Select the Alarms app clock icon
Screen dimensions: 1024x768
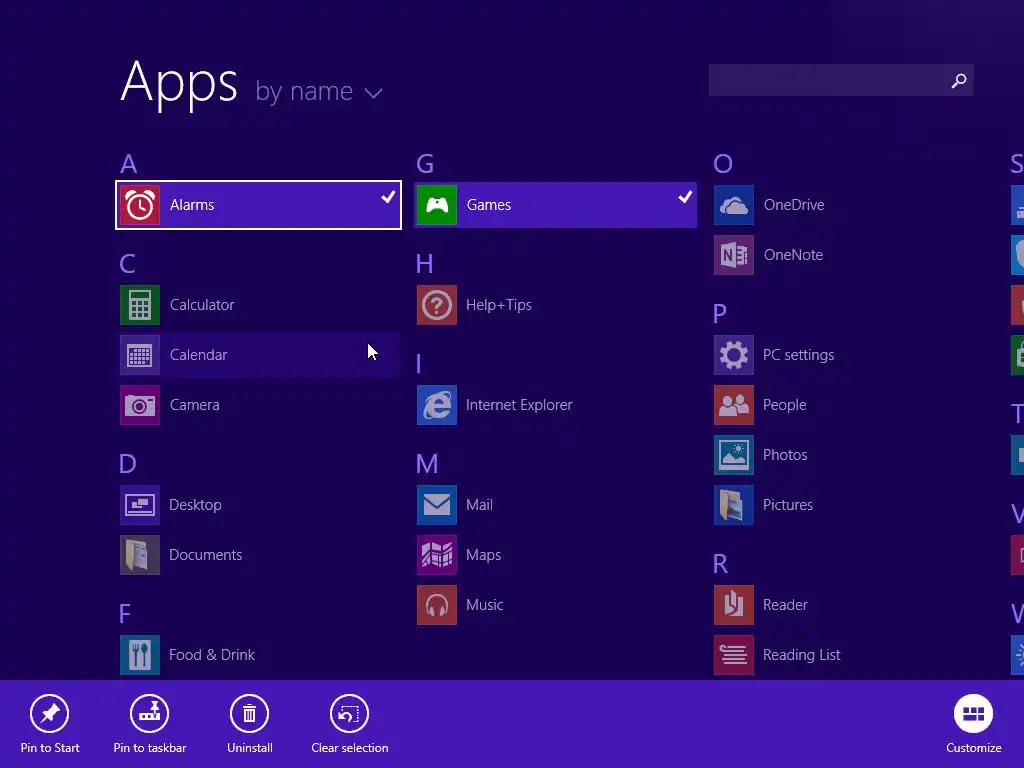[140, 205]
